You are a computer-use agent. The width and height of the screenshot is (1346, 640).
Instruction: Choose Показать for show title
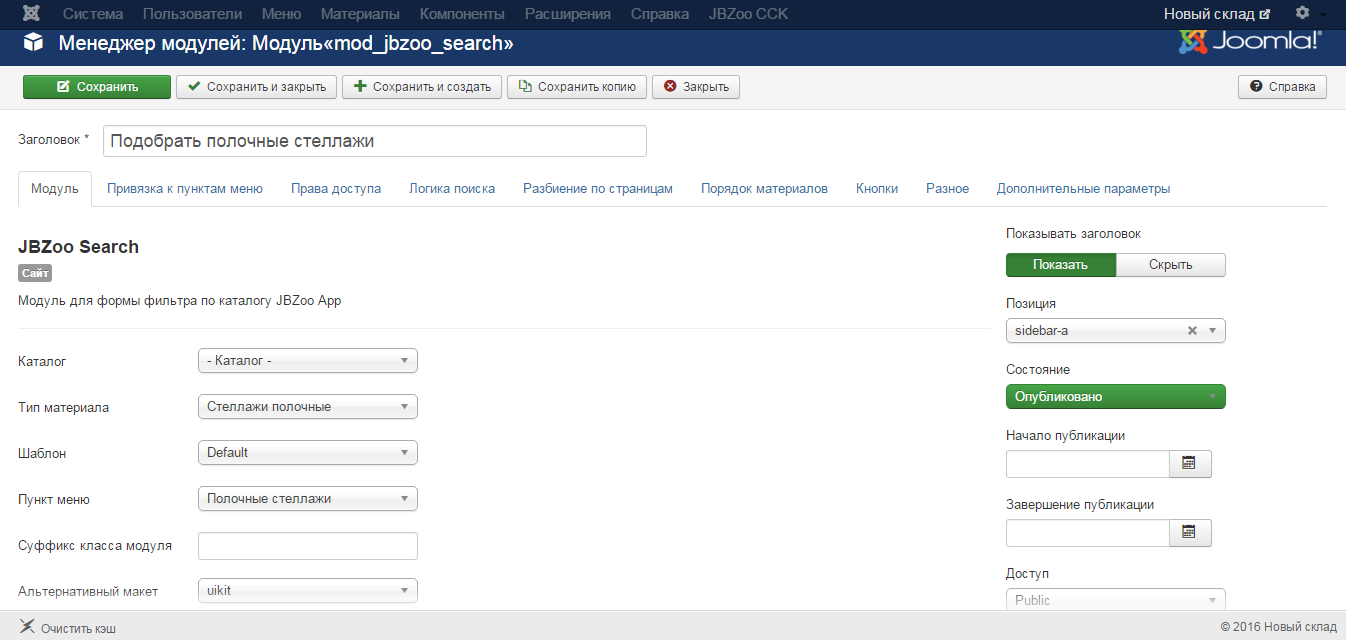coord(1060,265)
